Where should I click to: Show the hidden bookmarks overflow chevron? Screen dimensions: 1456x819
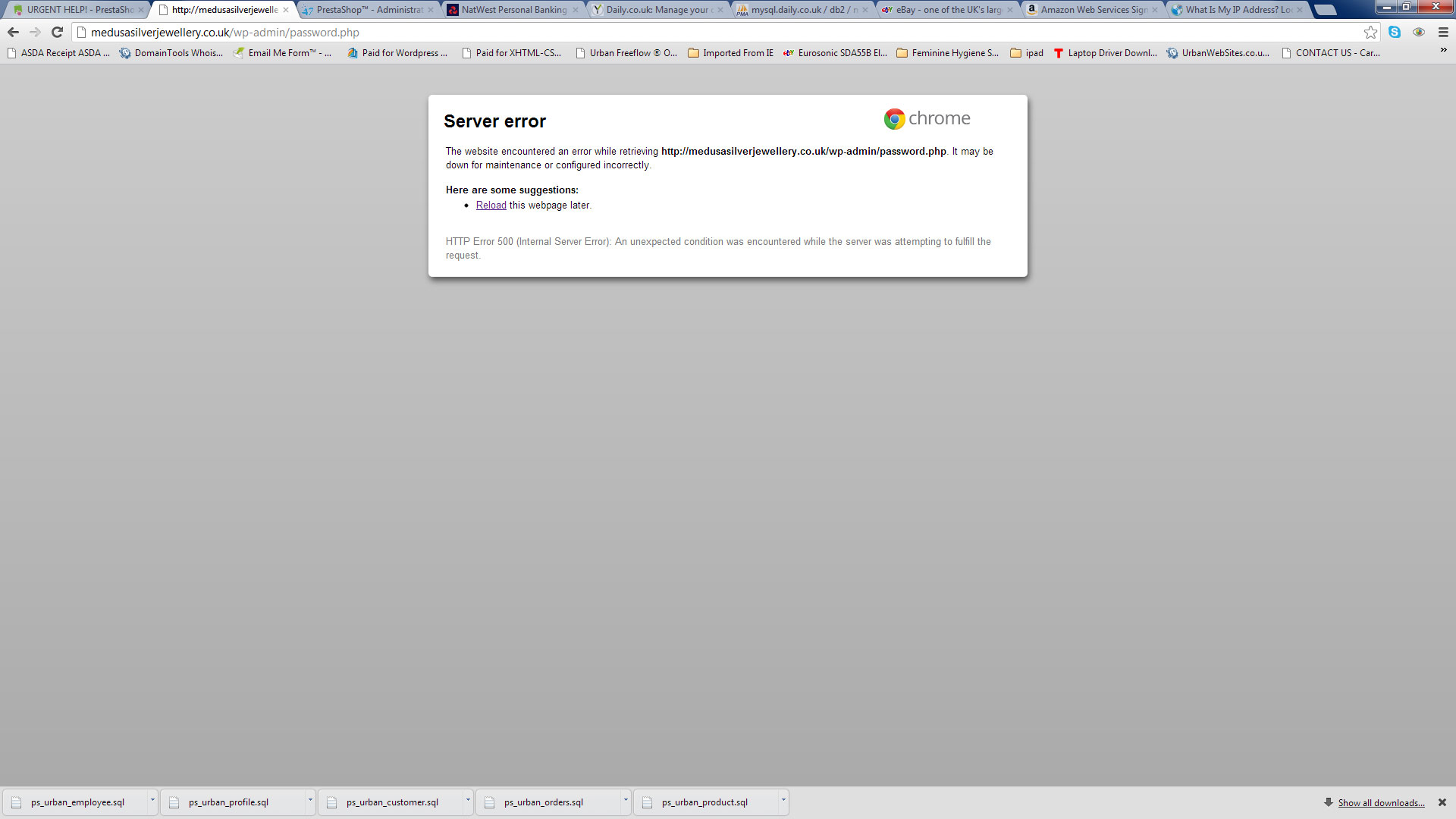[1443, 50]
